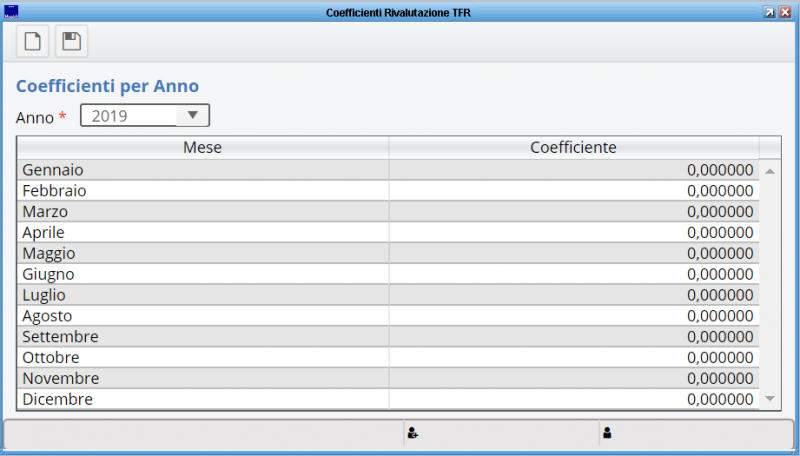Click the Anno field showing 2019
The width and height of the screenshot is (800, 456).
coord(145,115)
